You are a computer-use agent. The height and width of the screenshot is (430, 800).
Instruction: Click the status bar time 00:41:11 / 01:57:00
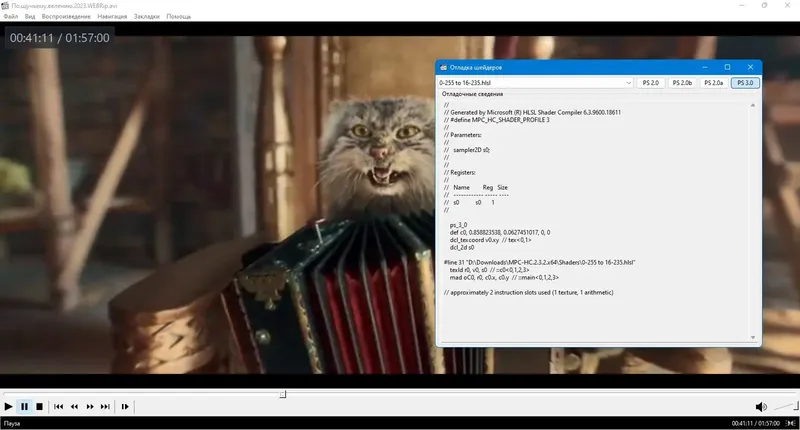755,423
